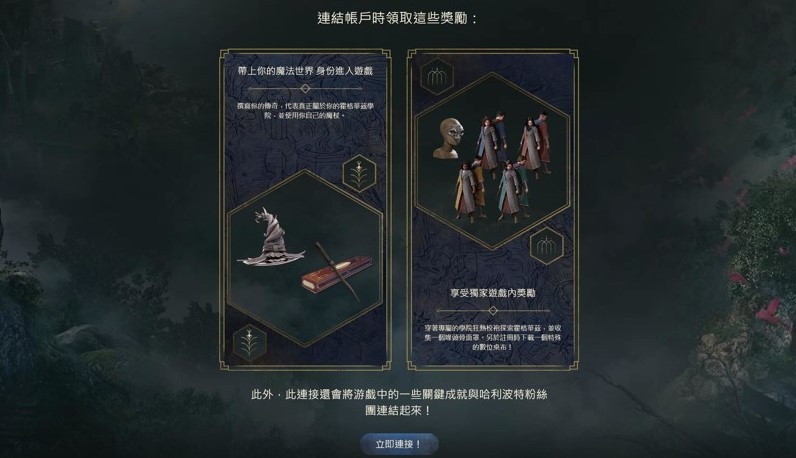796x458 pixels.
Task: Click the 此外，此連接 paragraph about 哈利波特粉絲團
Action: coord(399,402)
